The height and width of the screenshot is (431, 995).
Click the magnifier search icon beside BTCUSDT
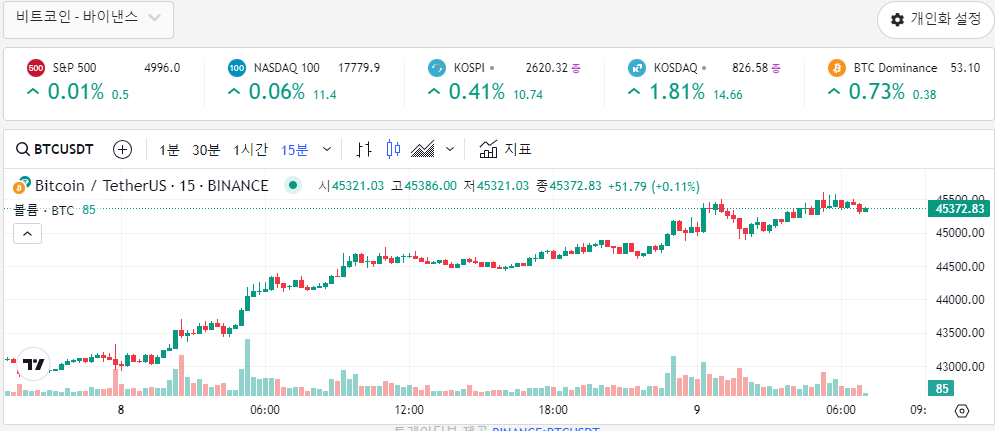point(23,150)
